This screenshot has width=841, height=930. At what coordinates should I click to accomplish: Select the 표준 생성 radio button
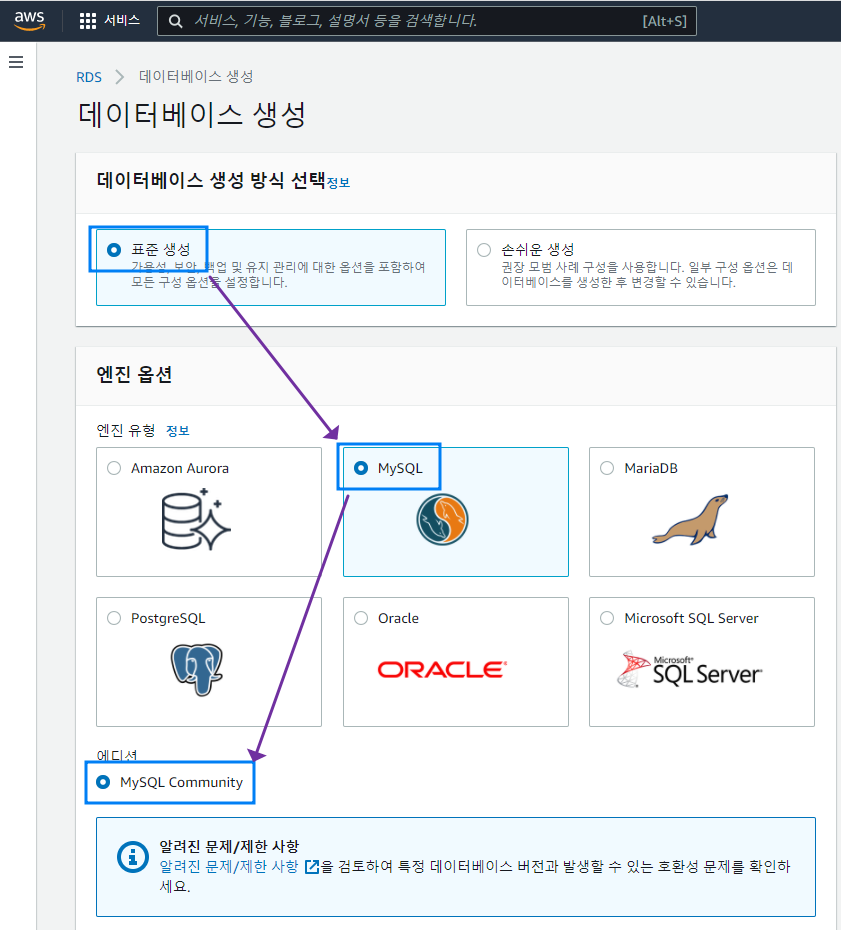coord(114,250)
